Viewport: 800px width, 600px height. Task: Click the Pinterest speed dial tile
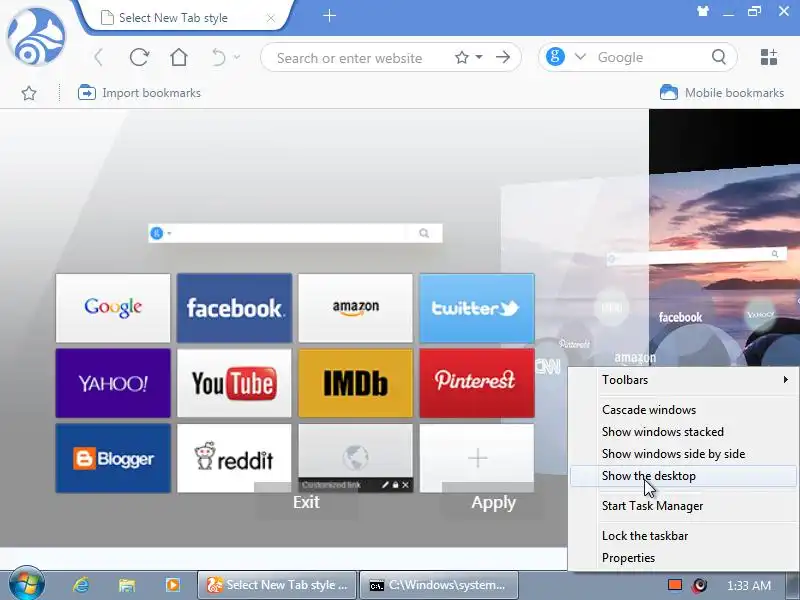click(477, 383)
